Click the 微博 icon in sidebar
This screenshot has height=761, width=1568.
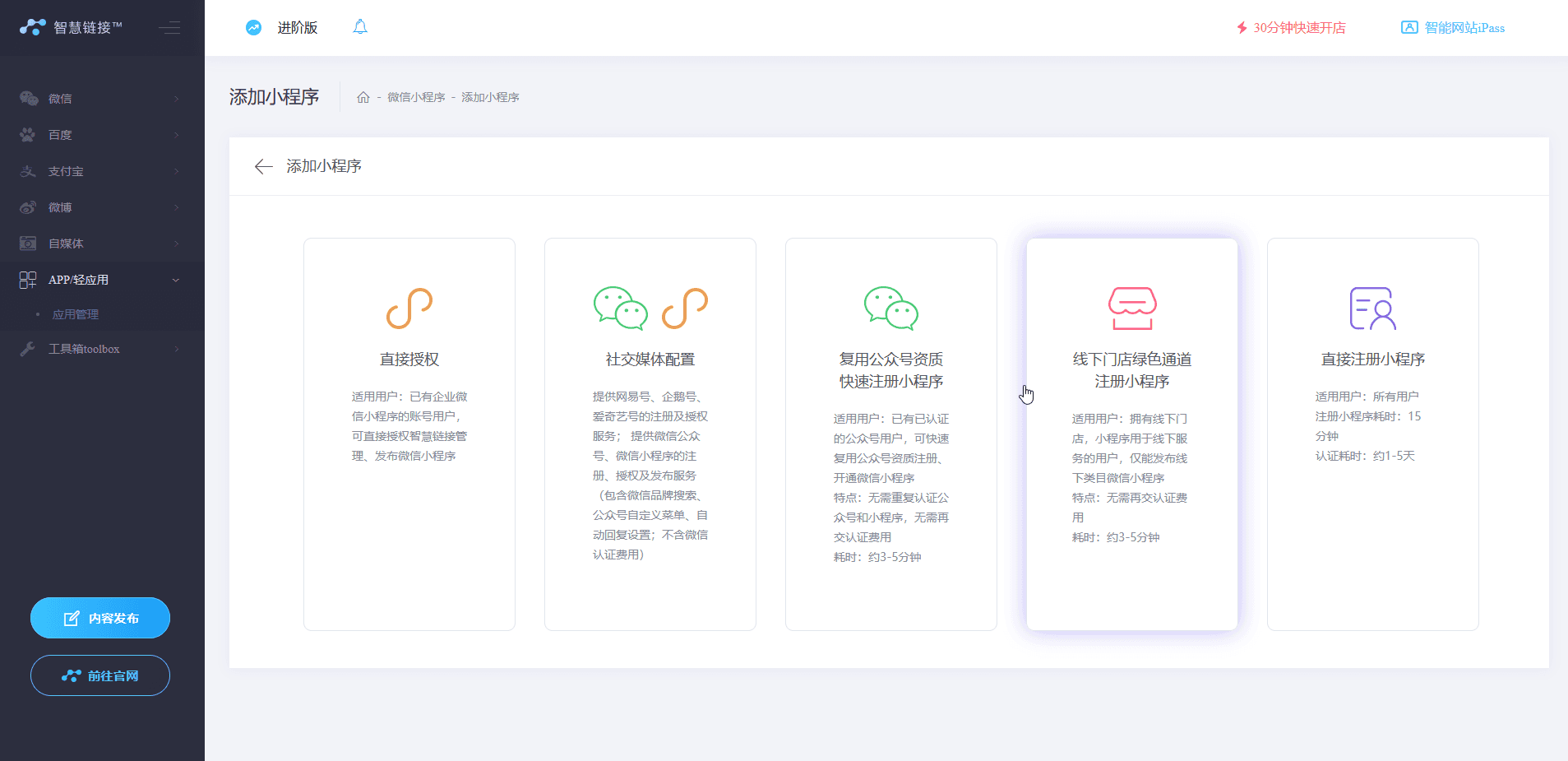[28, 207]
